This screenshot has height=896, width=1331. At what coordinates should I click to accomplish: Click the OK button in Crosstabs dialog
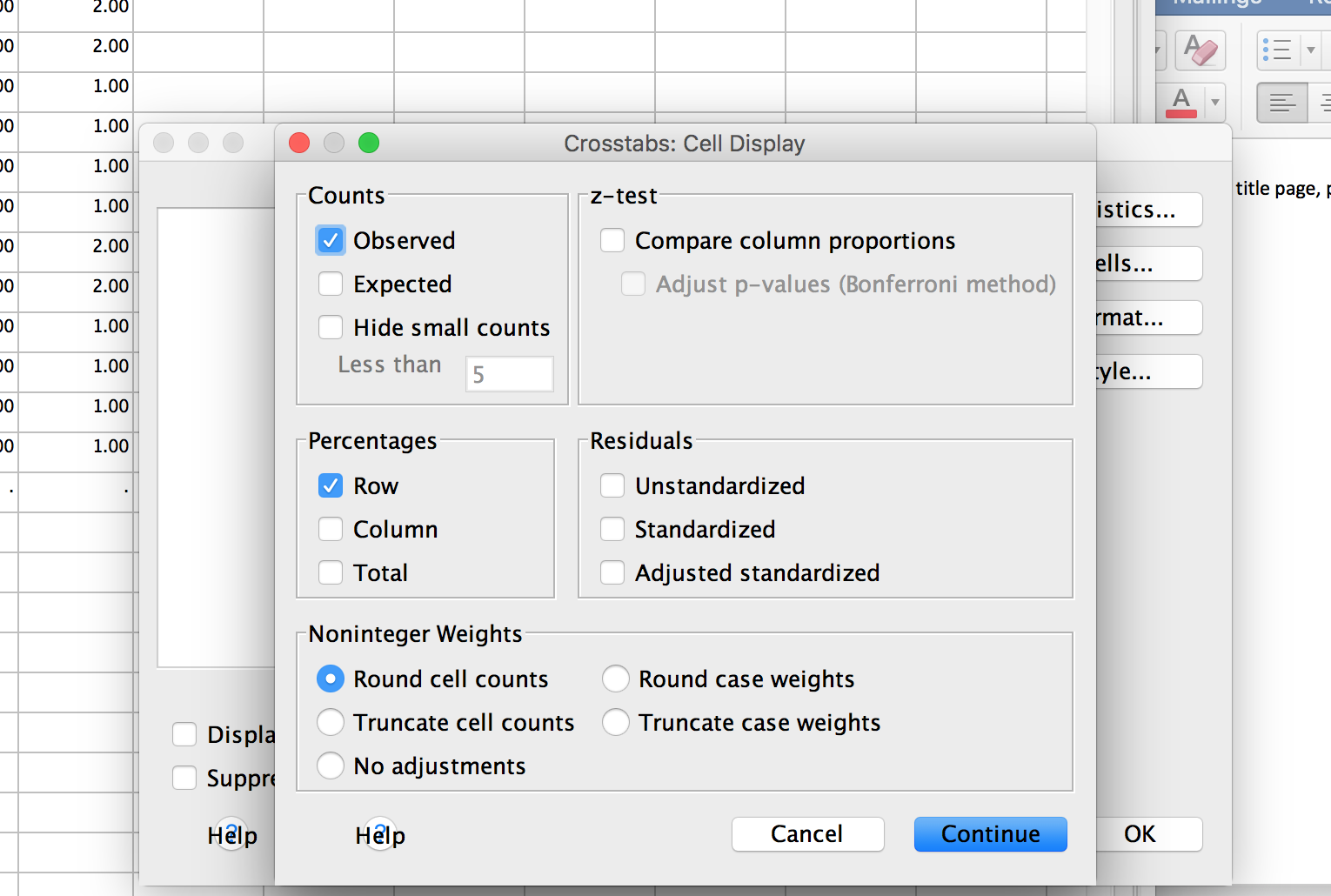[1148, 834]
